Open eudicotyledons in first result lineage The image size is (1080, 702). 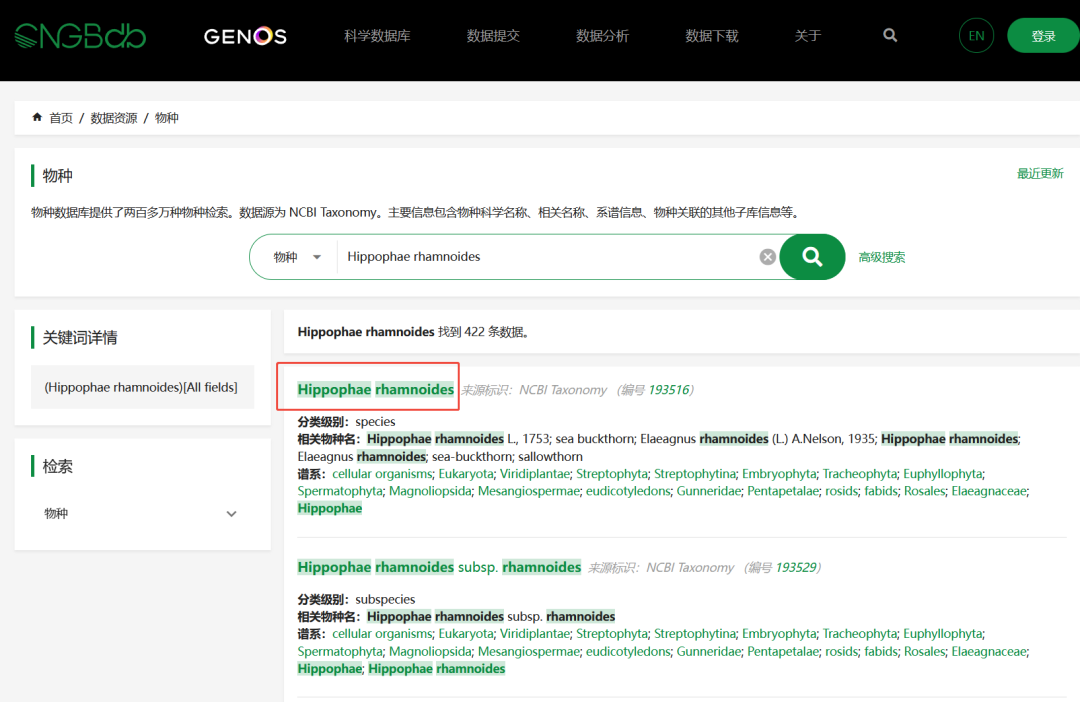tap(627, 491)
